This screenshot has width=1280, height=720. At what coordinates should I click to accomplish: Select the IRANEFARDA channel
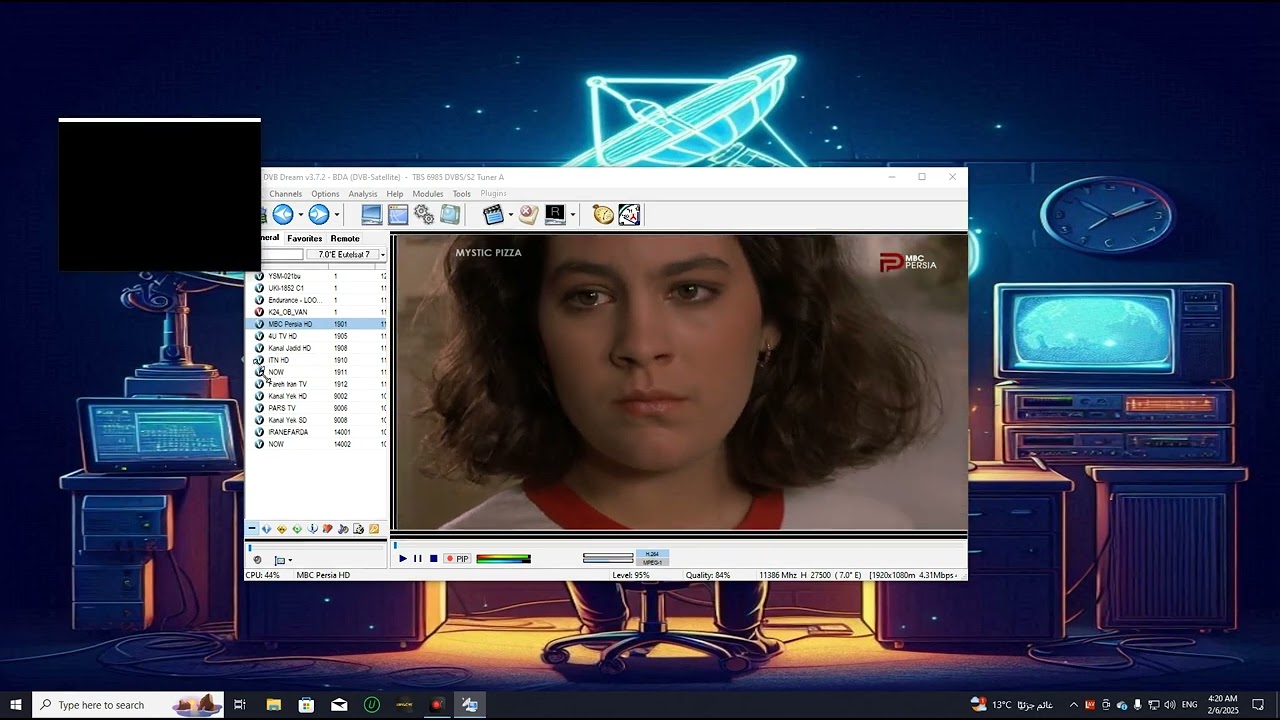pyautogui.click(x=316, y=432)
